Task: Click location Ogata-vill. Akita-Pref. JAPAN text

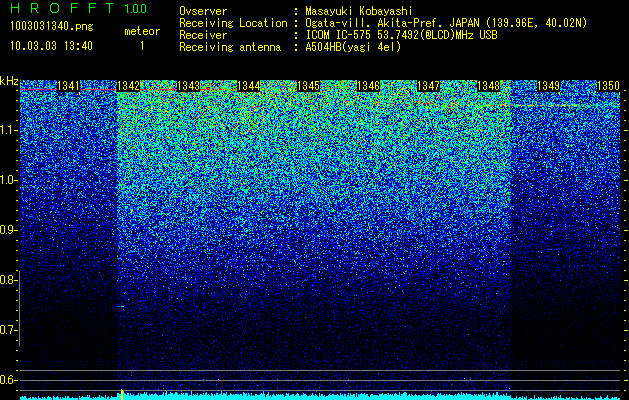Action: coord(446,23)
